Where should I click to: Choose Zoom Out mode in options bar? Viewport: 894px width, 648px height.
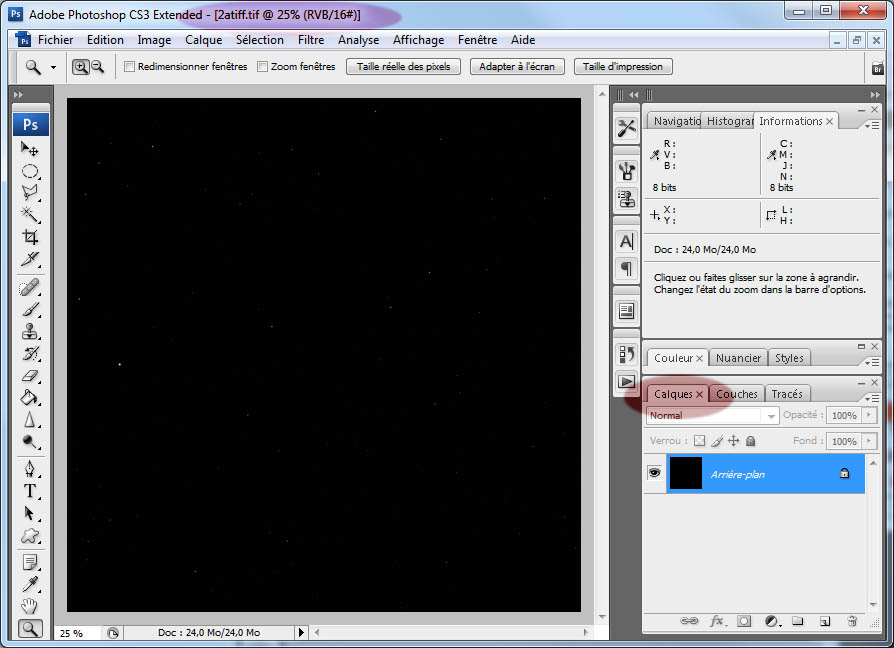pos(98,67)
